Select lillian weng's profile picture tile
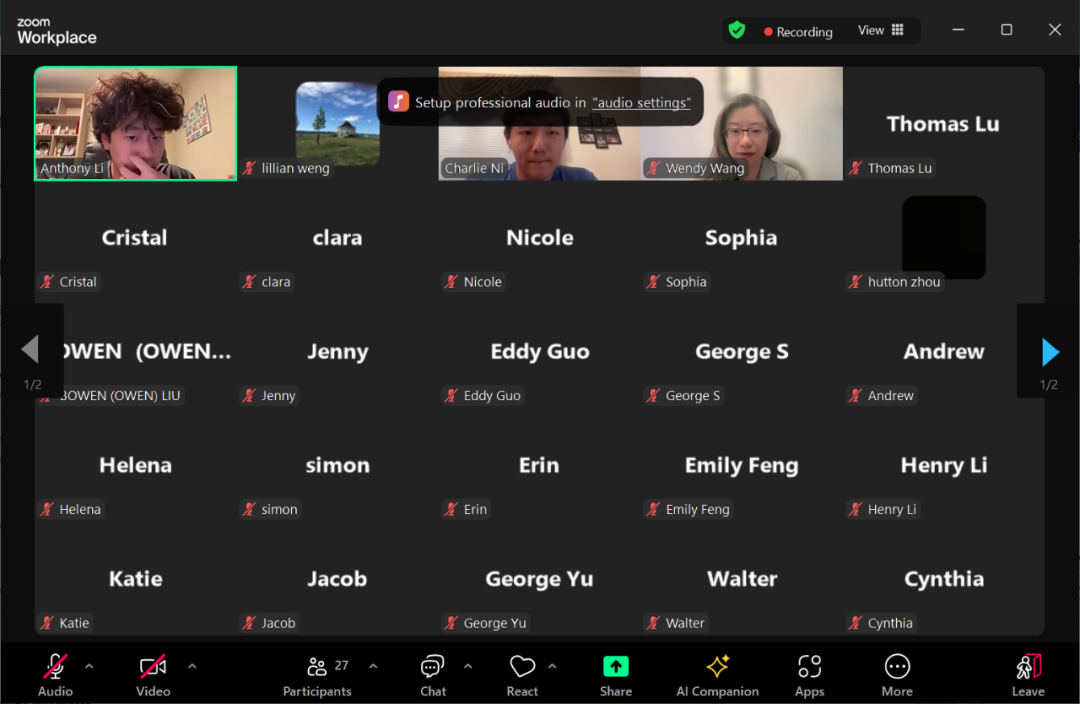Viewport: 1080px width, 704px height. (338, 123)
